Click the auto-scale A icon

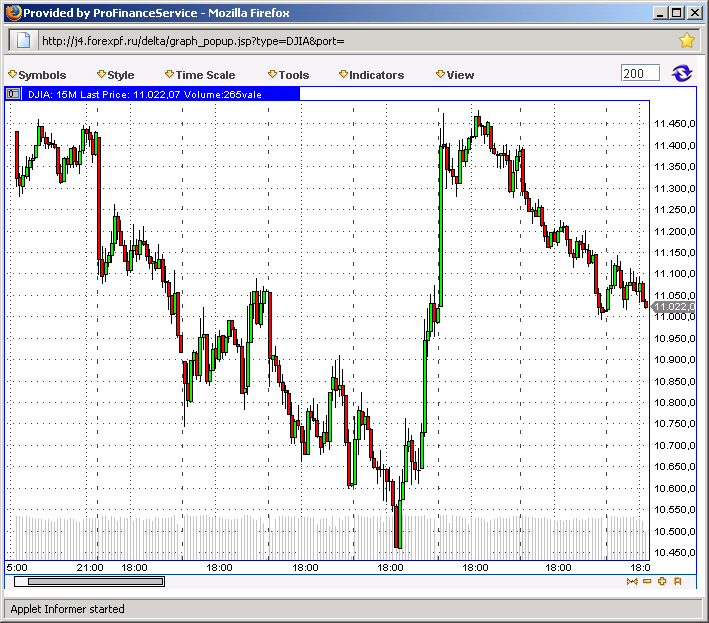pos(677,581)
